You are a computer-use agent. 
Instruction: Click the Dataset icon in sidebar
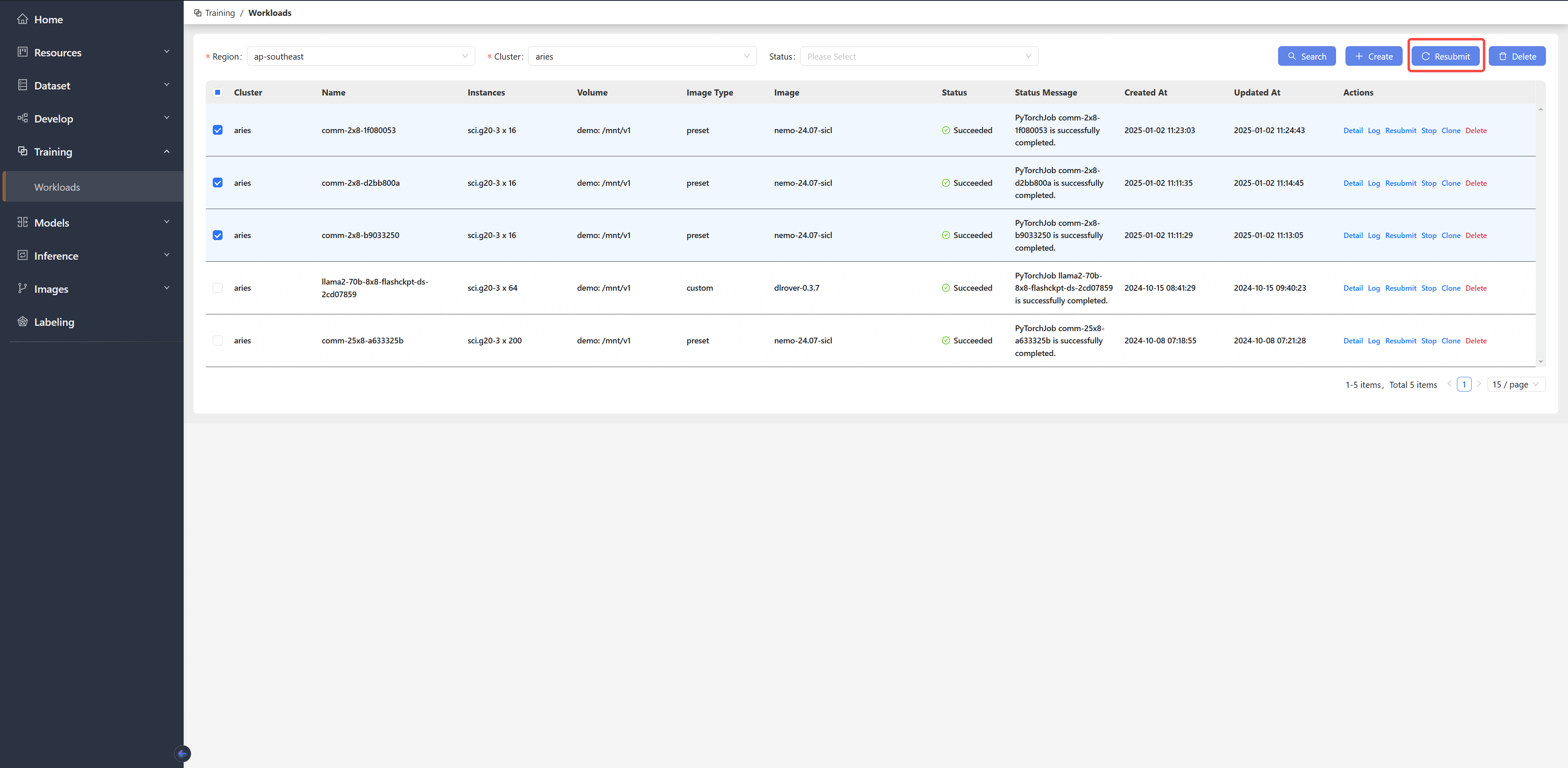[x=22, y=85]
